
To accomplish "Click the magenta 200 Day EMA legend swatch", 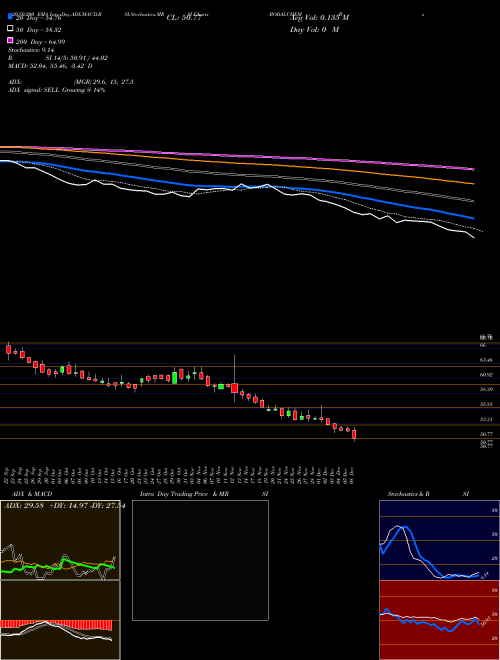I will [x=10, y=40].
